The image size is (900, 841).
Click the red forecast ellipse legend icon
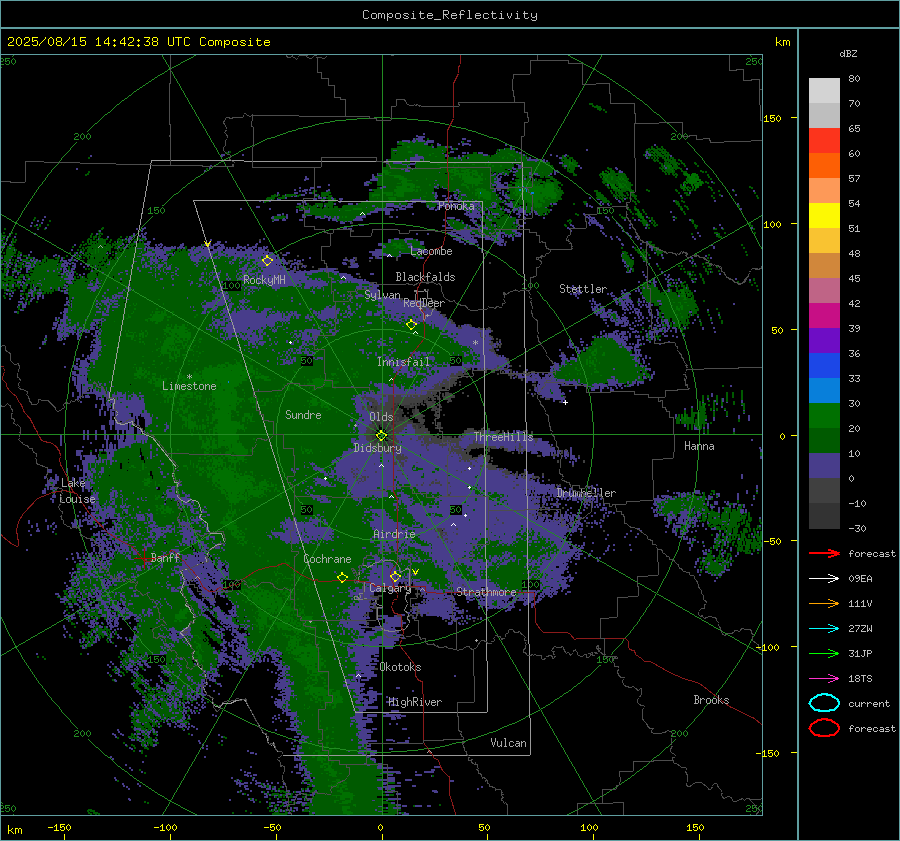824,728
